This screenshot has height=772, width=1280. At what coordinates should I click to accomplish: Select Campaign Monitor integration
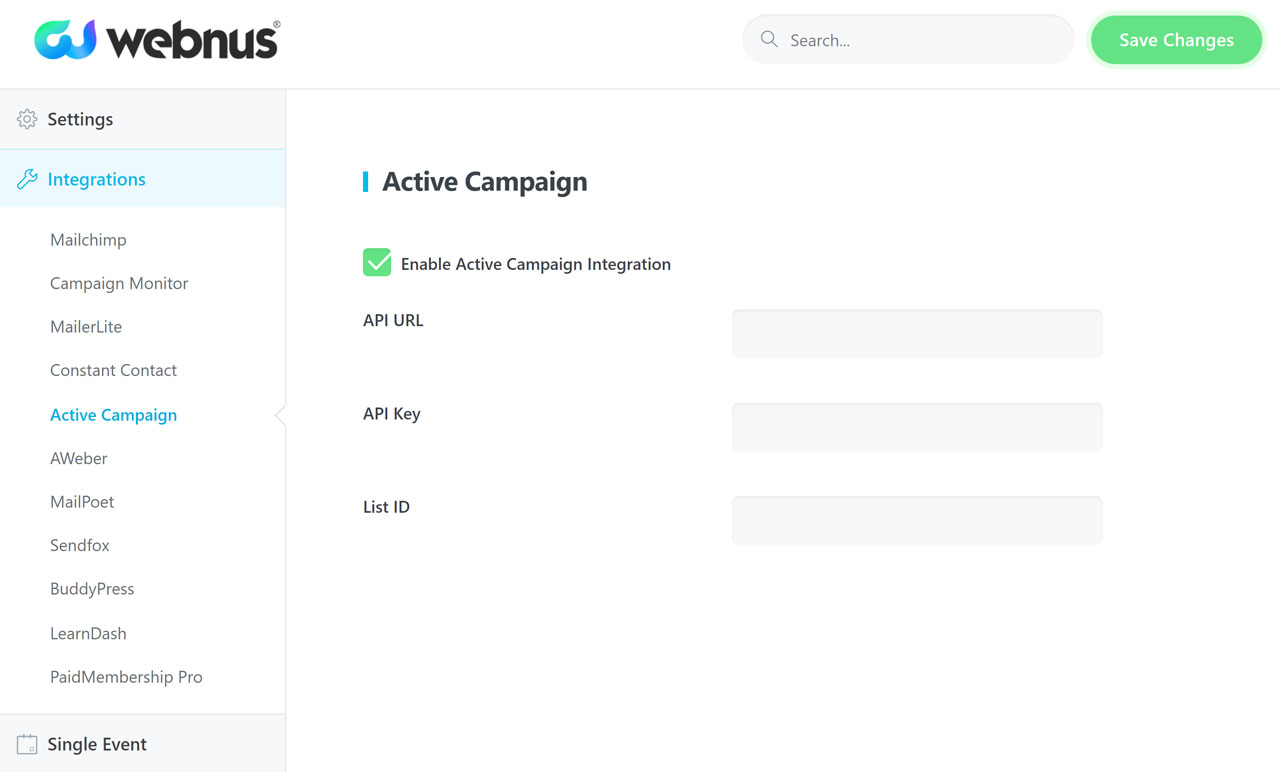click(x=119, y=283)
